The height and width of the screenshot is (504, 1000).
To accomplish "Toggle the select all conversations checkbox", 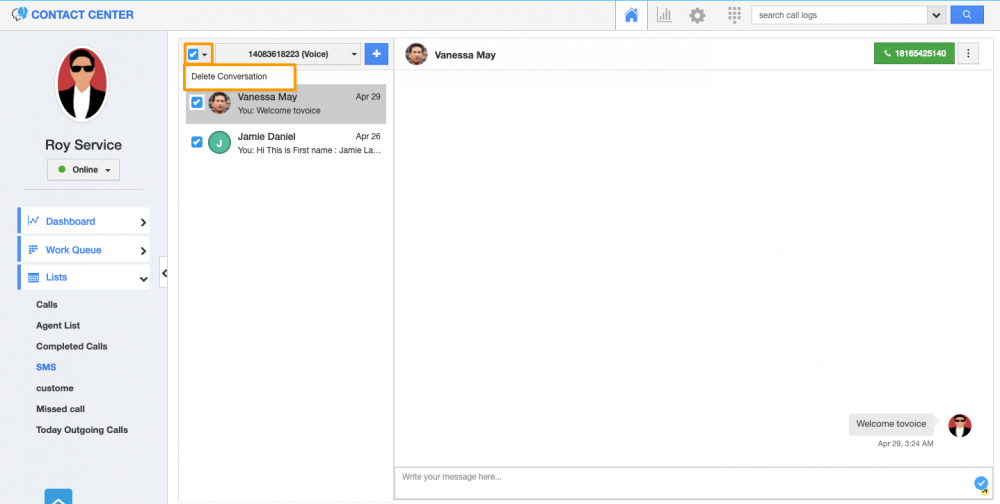I will coord(193,54).
